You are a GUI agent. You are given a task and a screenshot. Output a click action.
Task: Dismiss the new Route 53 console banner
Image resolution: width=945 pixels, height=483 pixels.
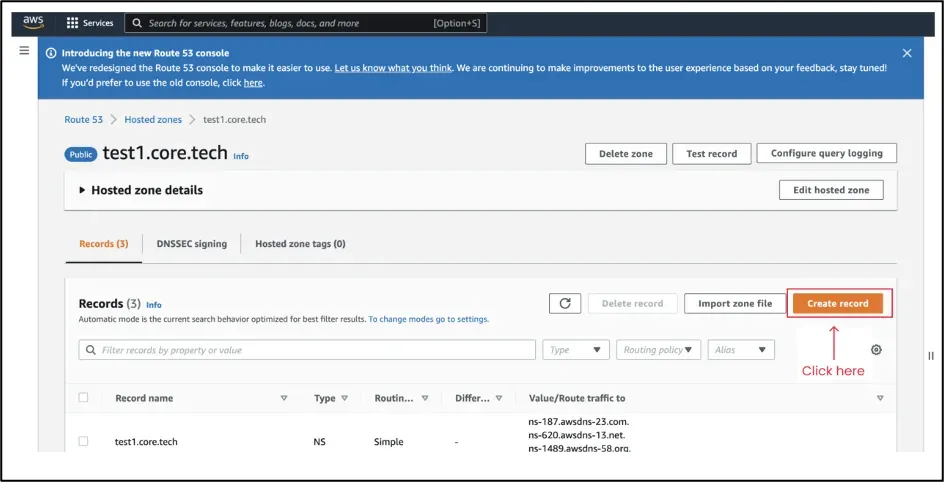pyautogui.click(x=907, y=53)
